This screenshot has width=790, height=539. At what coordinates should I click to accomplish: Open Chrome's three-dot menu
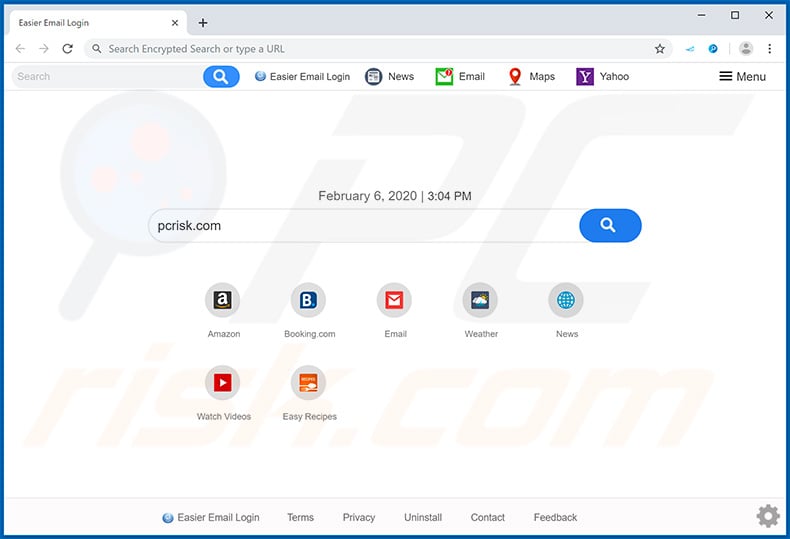[x=769, y=49]
